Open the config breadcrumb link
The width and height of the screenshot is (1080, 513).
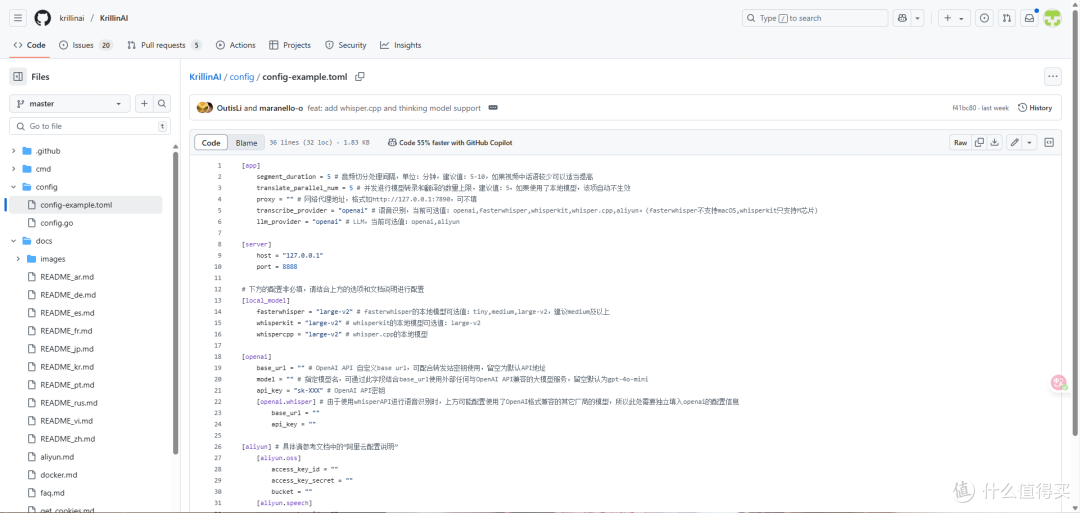coord(242,77)
